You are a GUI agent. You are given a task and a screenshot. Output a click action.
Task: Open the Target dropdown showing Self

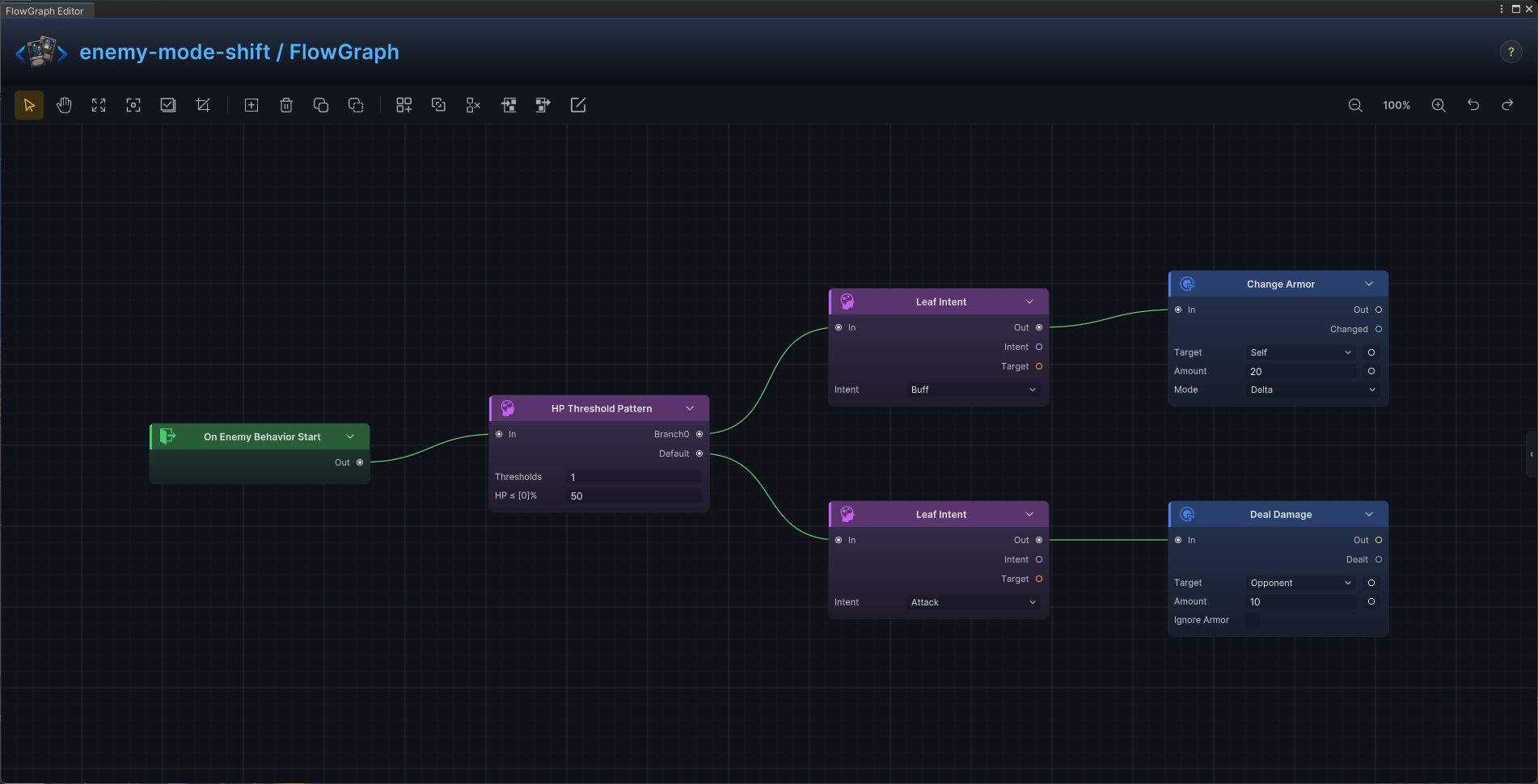point(1301,352)
